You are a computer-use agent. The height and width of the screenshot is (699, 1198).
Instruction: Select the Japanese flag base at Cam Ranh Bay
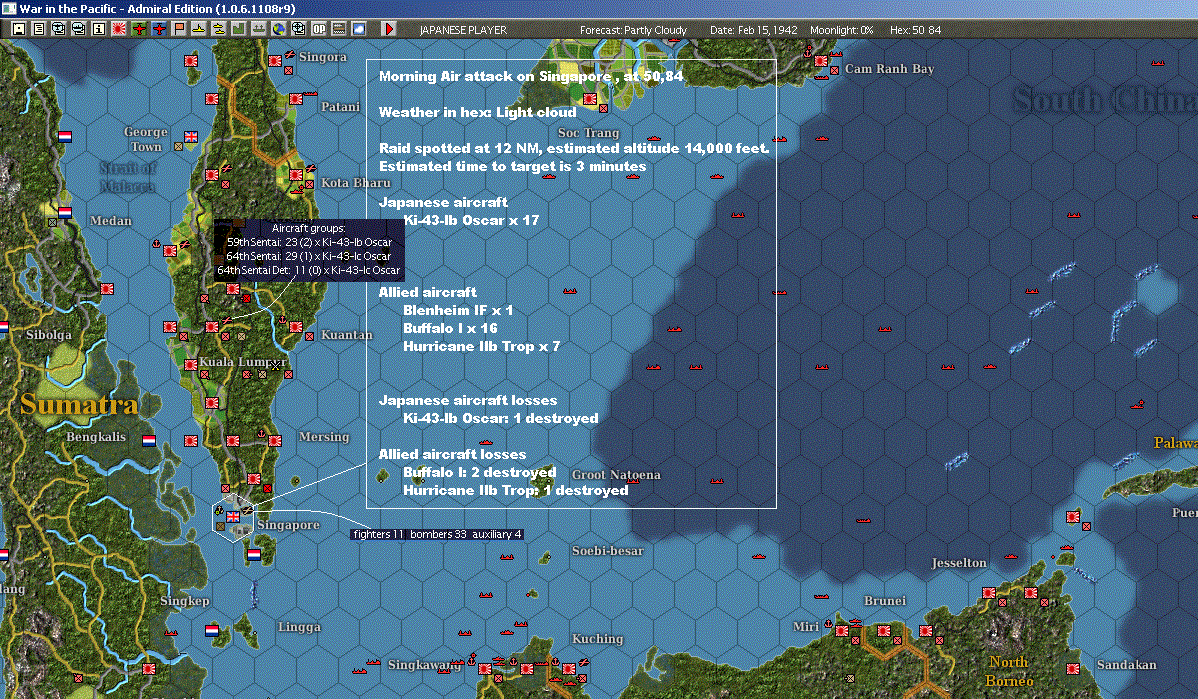tap(821, 61)
